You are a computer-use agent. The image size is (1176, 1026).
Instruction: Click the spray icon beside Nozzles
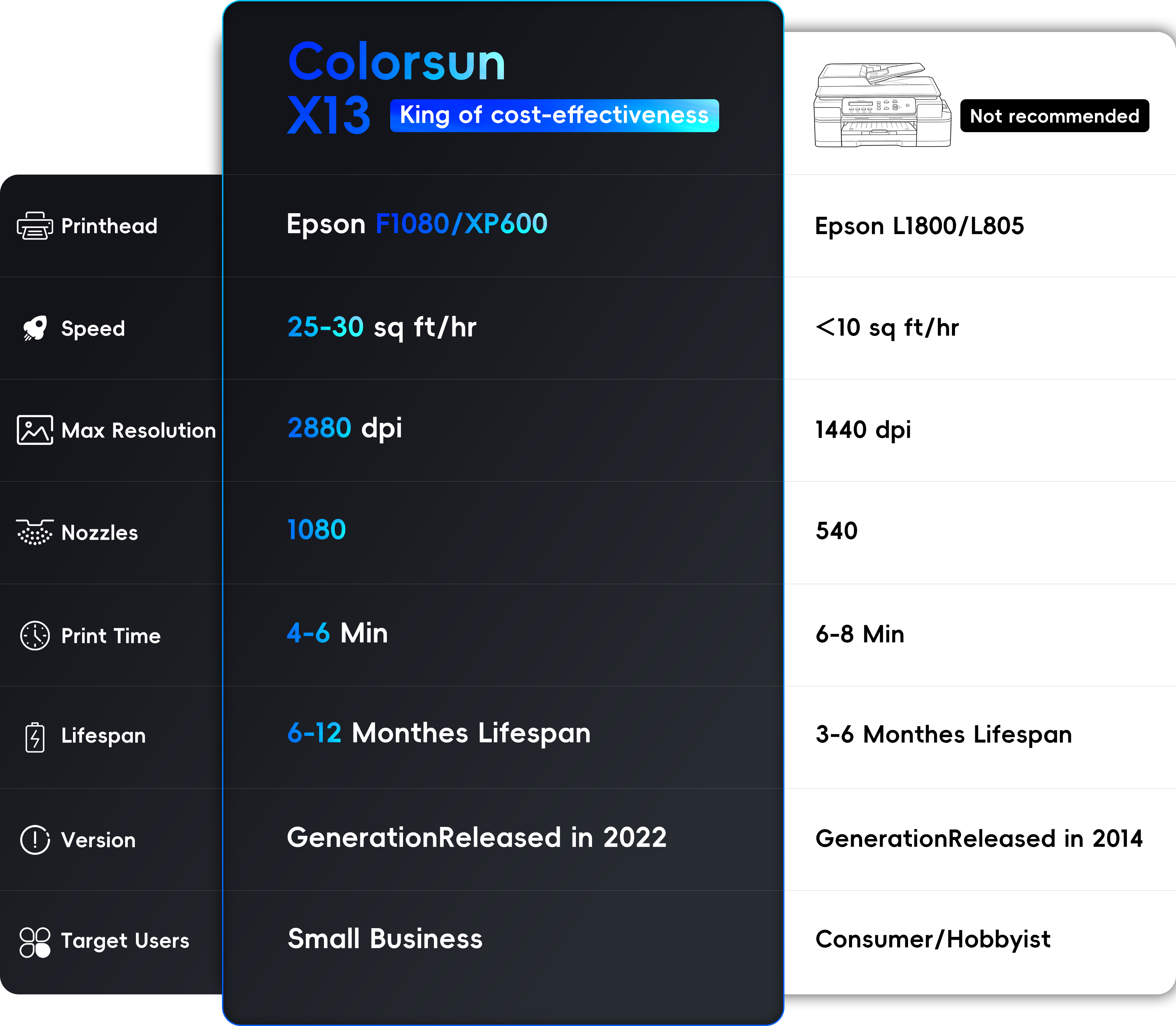pos(35,532)
